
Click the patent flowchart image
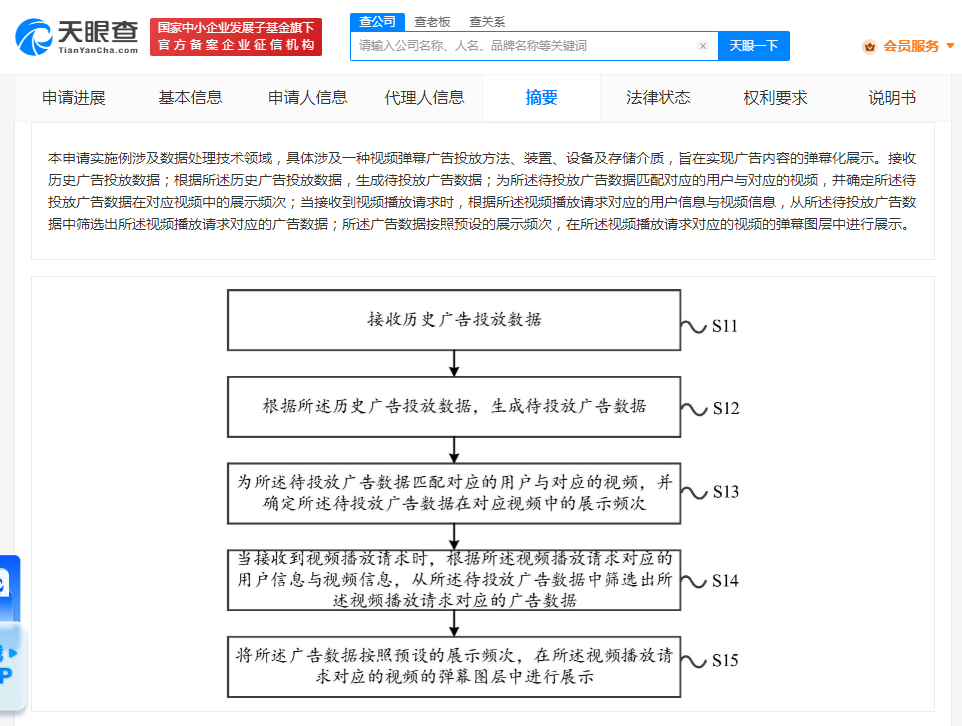(x=483, y=493)
